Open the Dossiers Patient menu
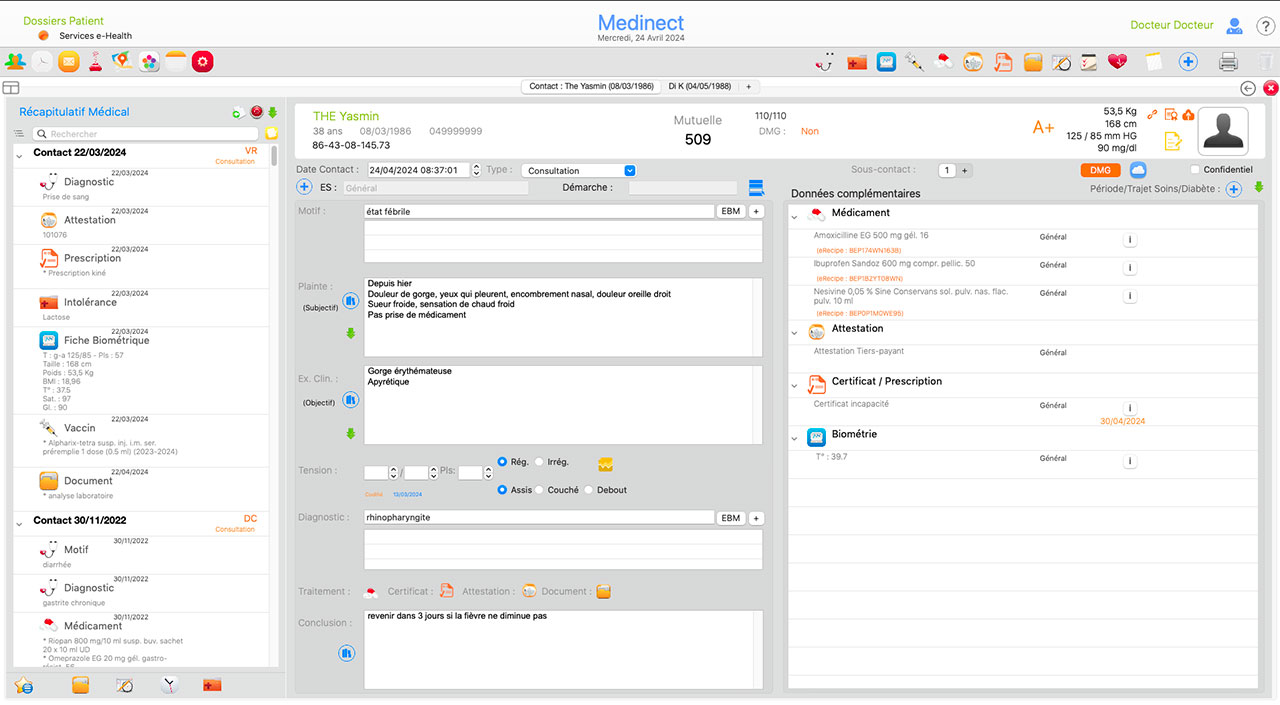1280x705 pixels. tap(63, 20)
